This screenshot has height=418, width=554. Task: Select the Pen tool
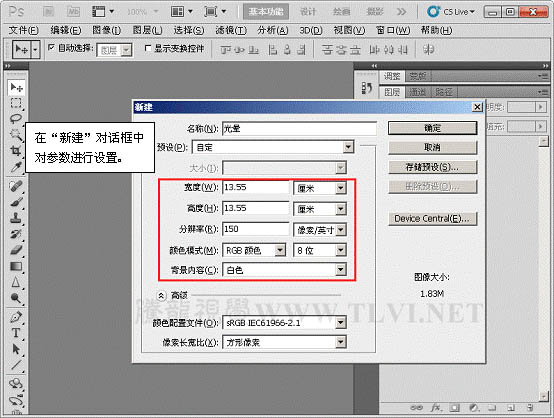pos(16,317)
